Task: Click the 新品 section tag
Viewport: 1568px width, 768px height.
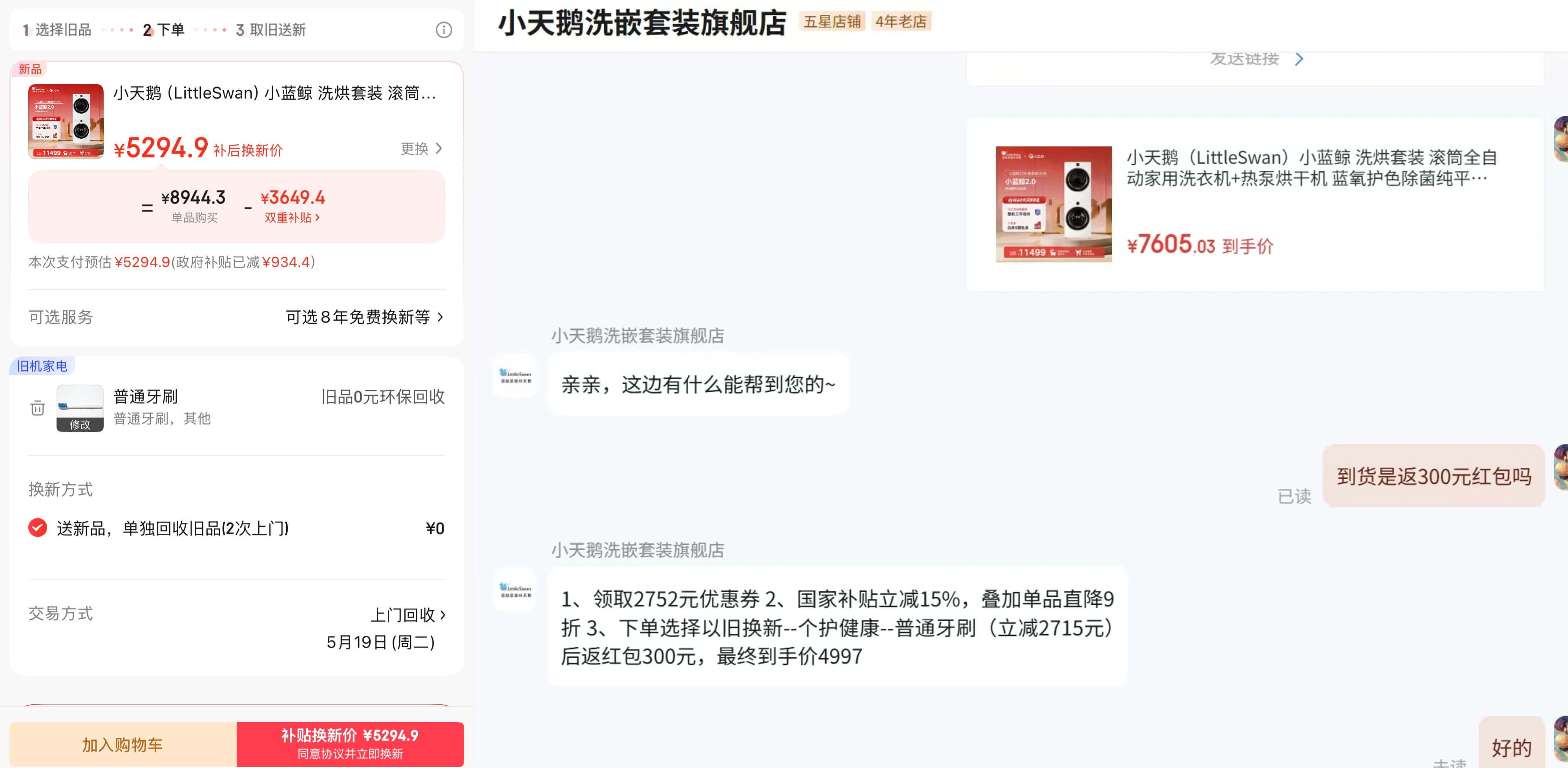Action: point(30,69)
